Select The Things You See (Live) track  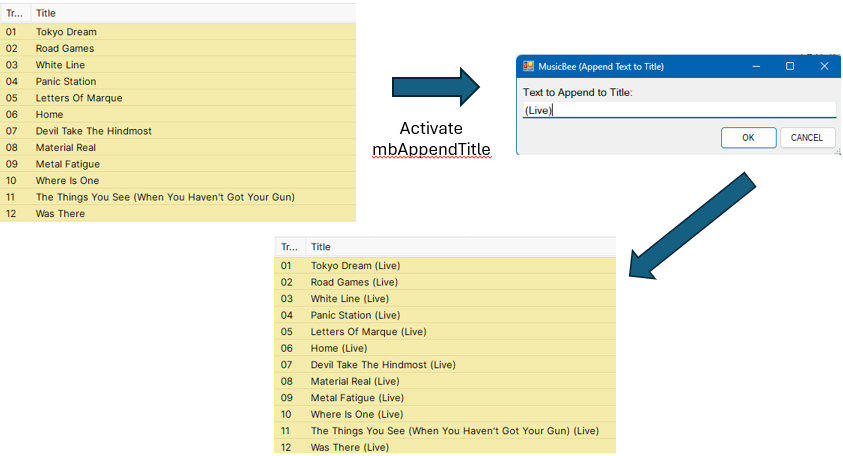(445, 431)
